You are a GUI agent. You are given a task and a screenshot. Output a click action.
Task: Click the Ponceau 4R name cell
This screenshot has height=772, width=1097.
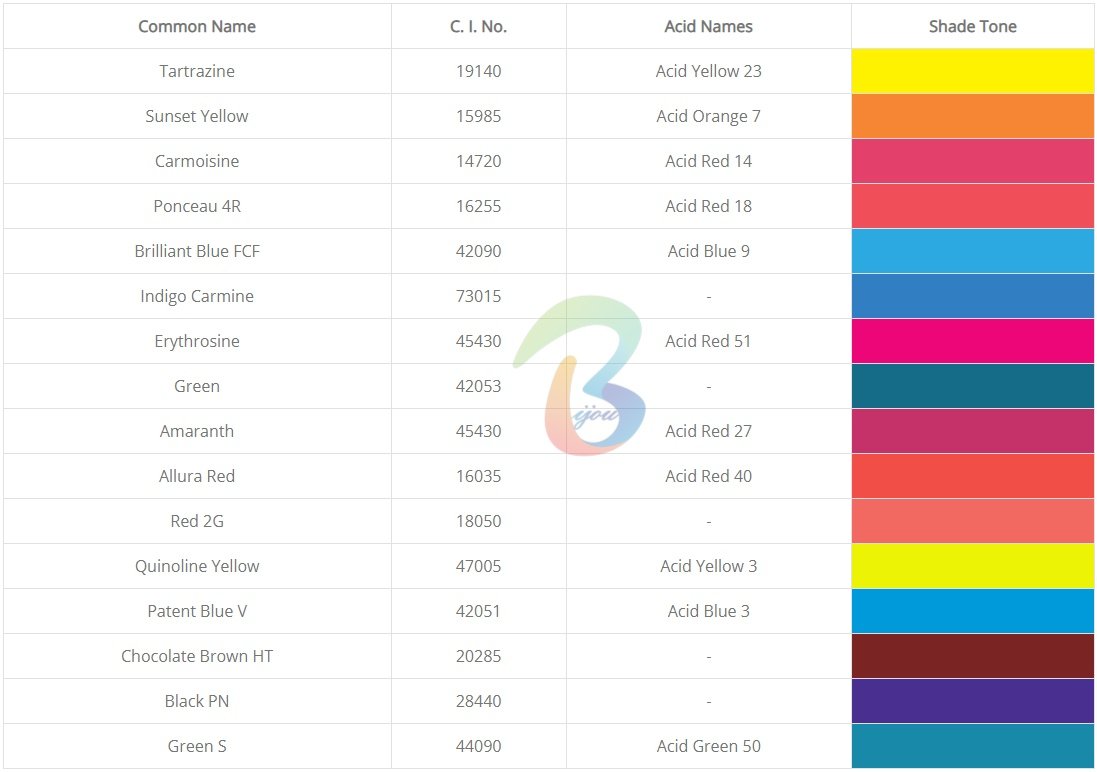coord(197,206)
